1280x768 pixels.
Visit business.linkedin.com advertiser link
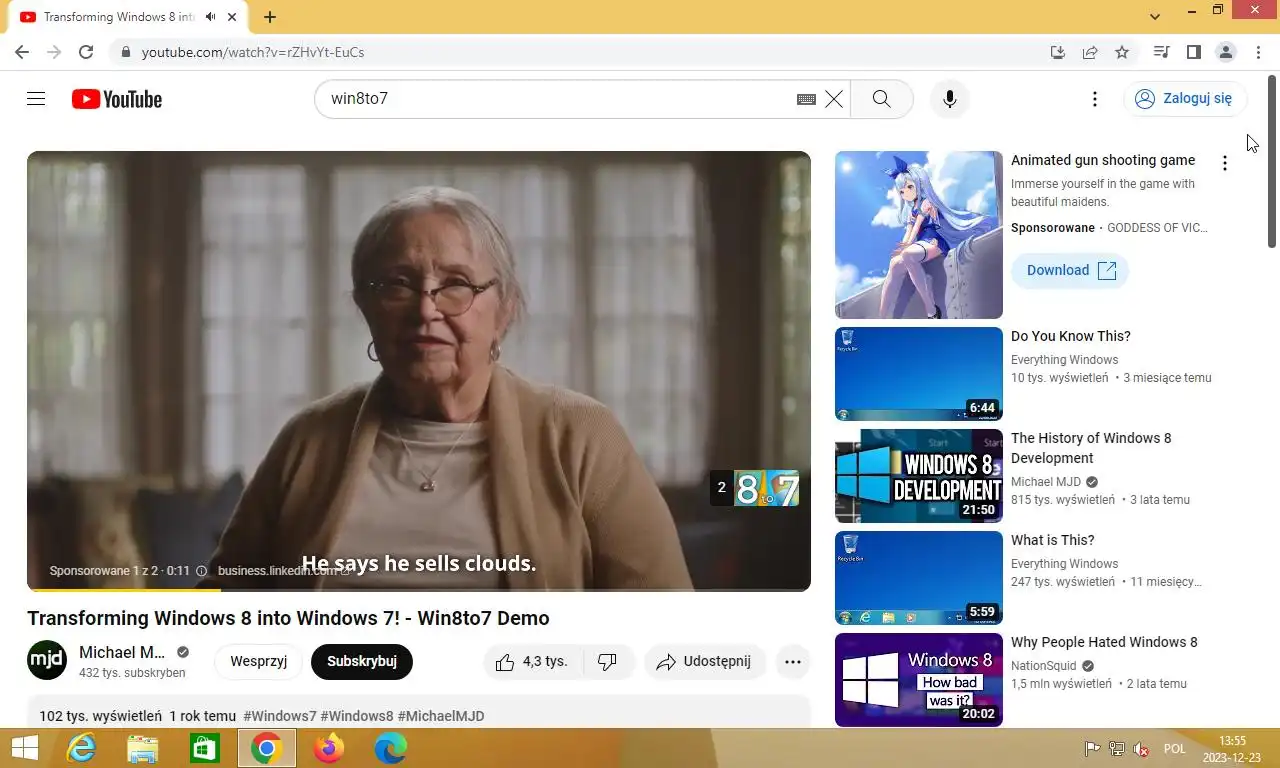pos(283,570)
